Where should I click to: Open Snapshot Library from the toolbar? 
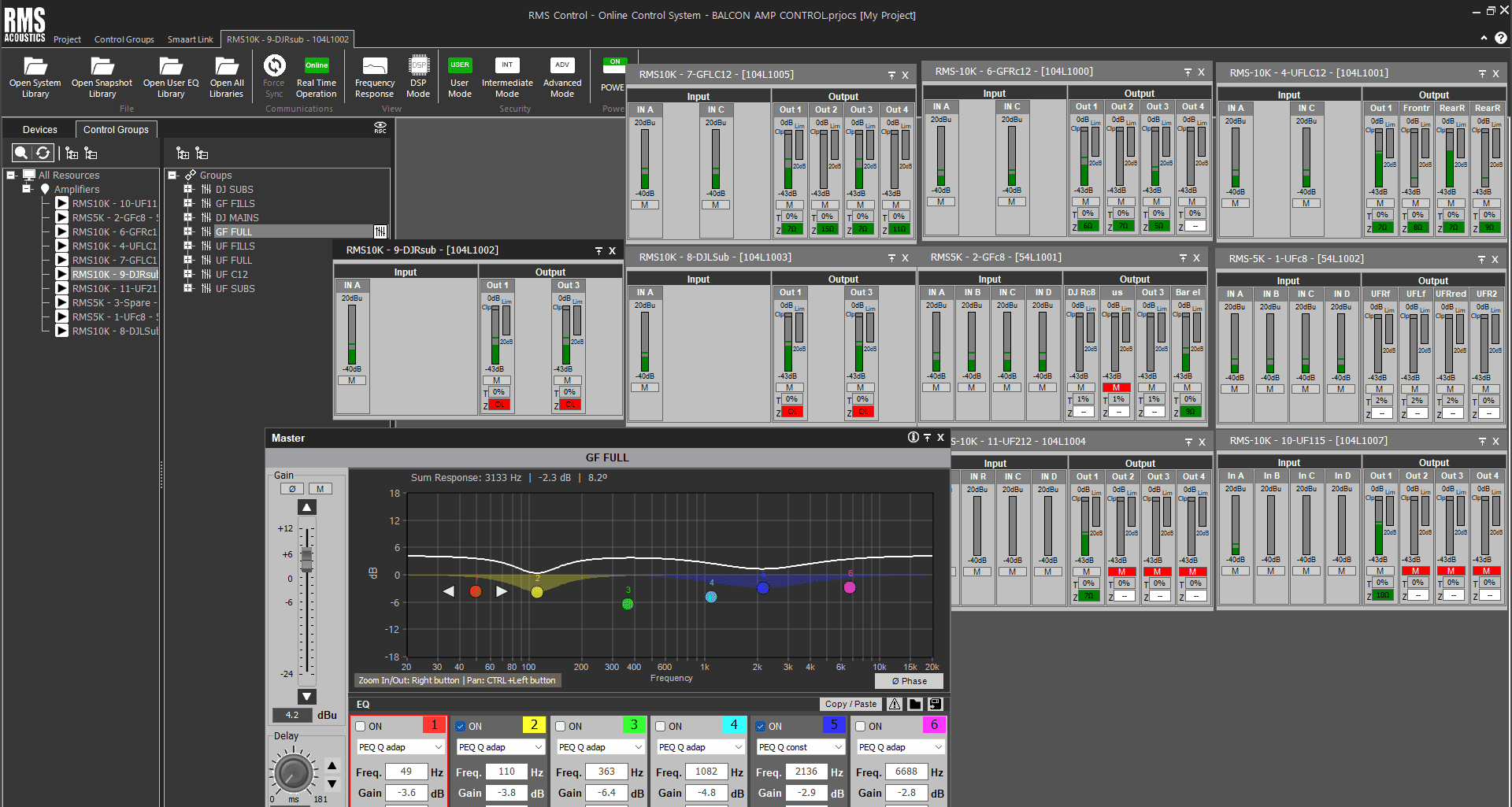(102, 77)
